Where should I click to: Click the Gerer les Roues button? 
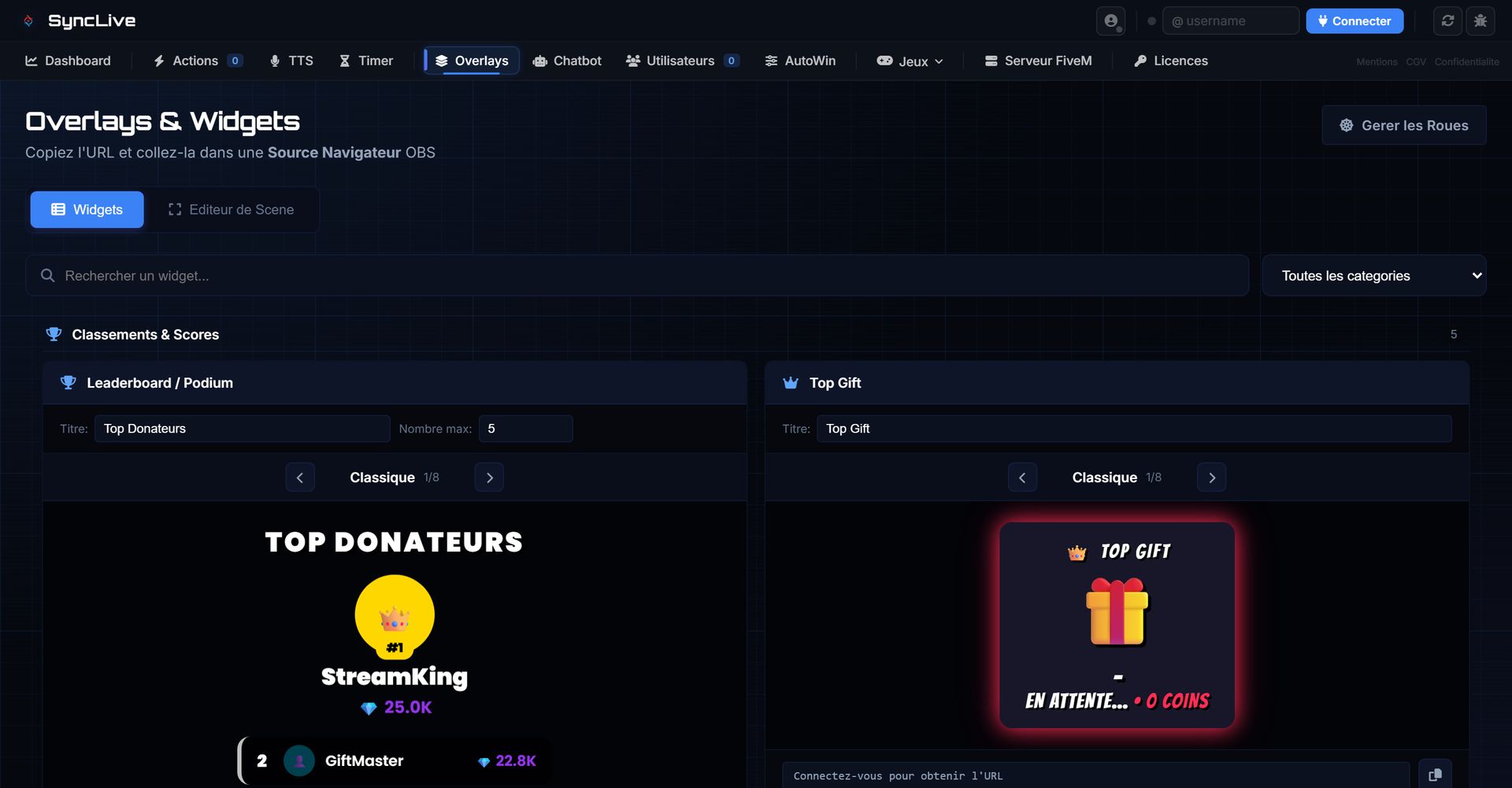point(1403,125)
